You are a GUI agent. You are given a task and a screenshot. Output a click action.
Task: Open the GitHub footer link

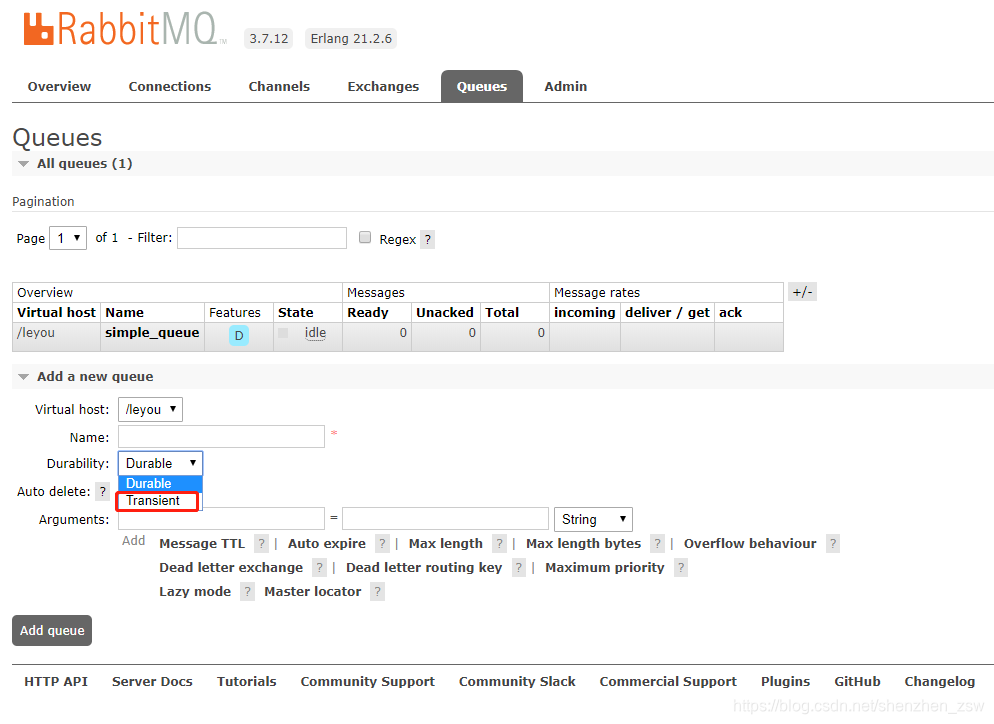857,682
